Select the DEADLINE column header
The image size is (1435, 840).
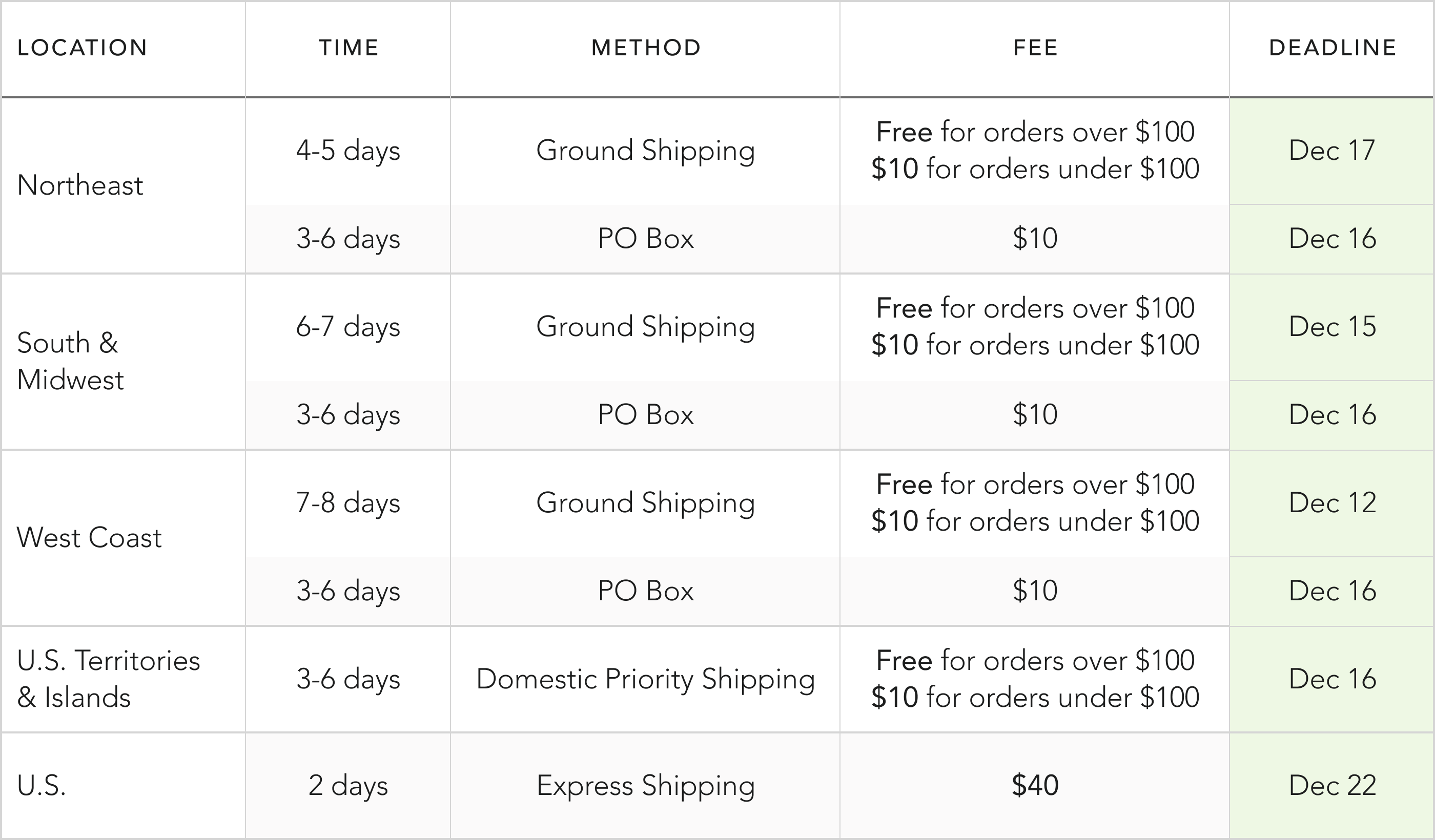[1332, 48]
